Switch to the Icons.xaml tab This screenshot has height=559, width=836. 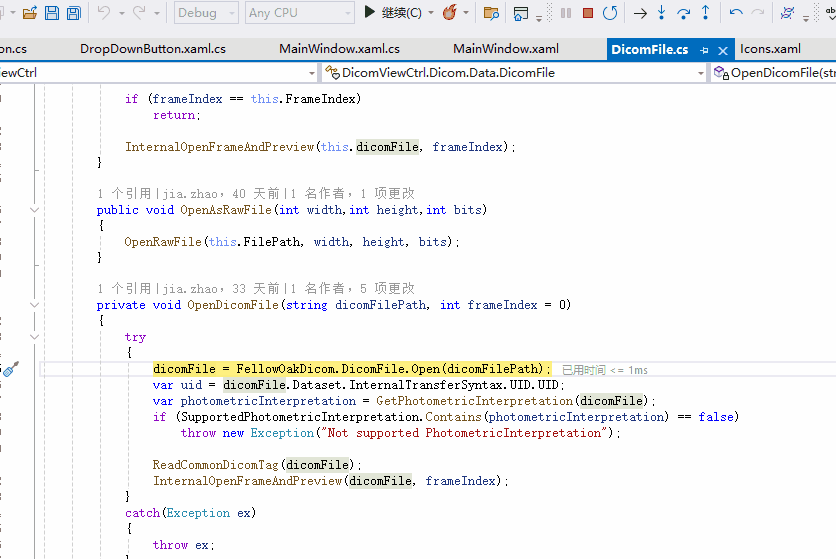coord(770,49)
